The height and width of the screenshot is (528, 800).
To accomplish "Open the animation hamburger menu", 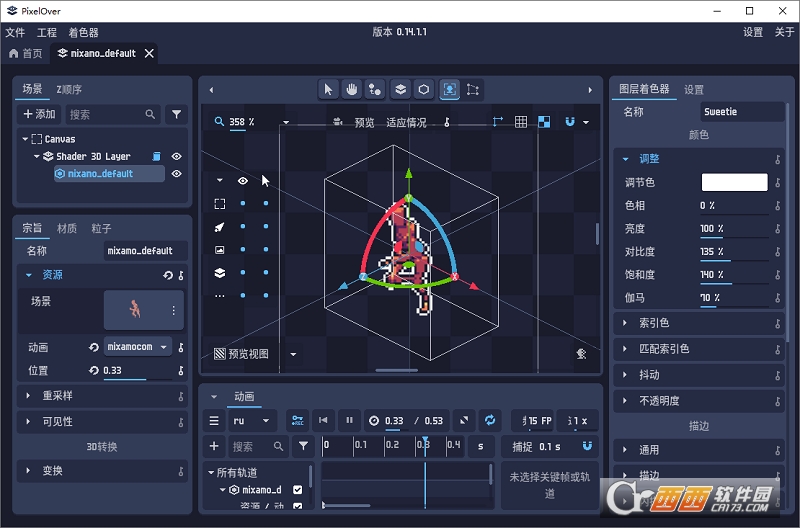I will coord(214,421).
